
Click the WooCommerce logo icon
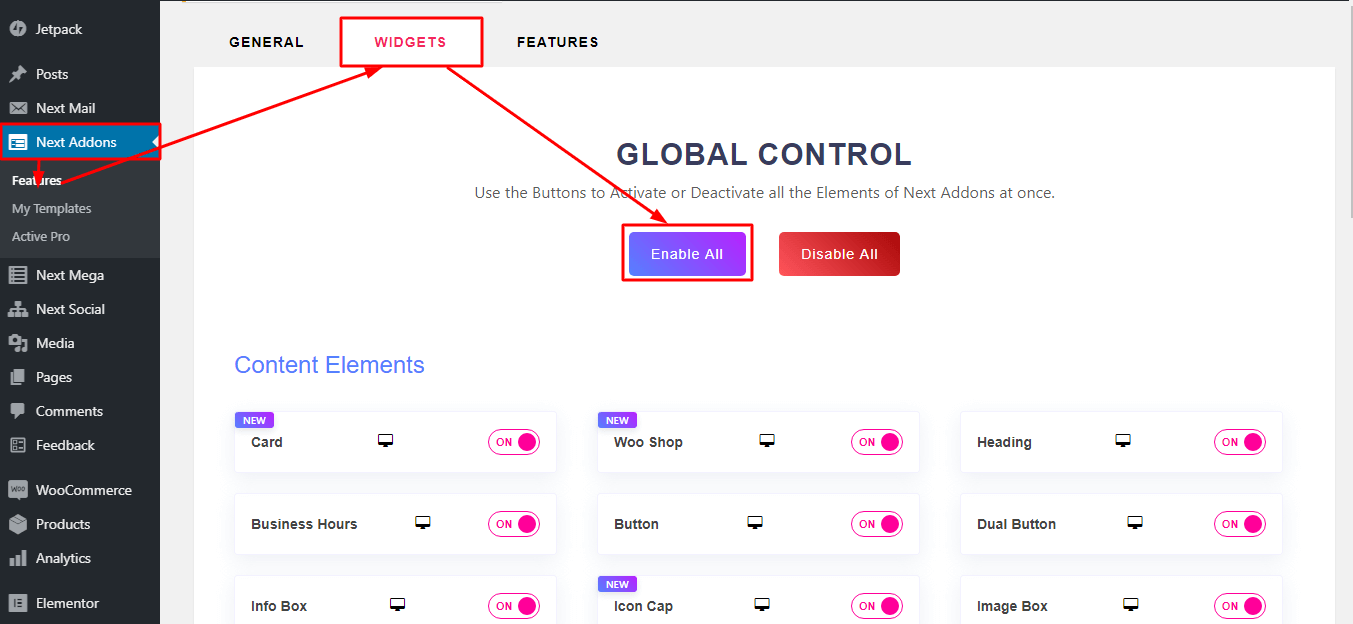tap(18, 490)
